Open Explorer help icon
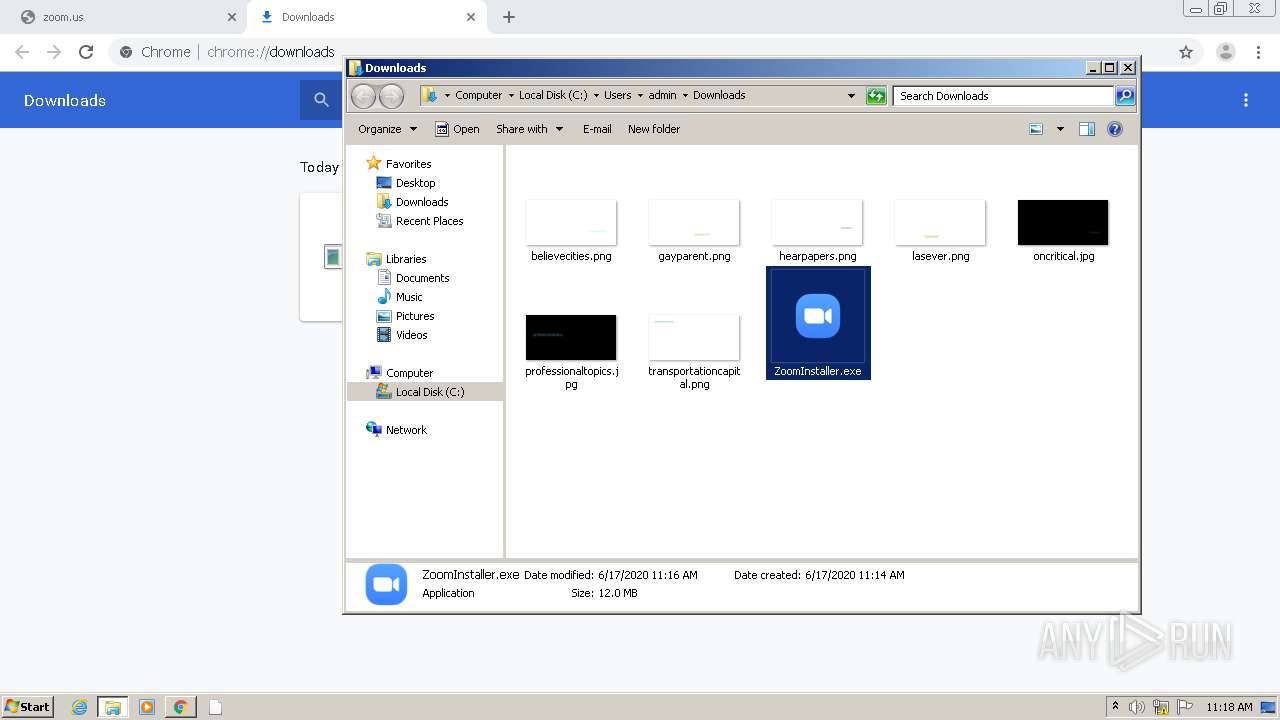Screen dimensions: 1280x720 pos(1115,129)
